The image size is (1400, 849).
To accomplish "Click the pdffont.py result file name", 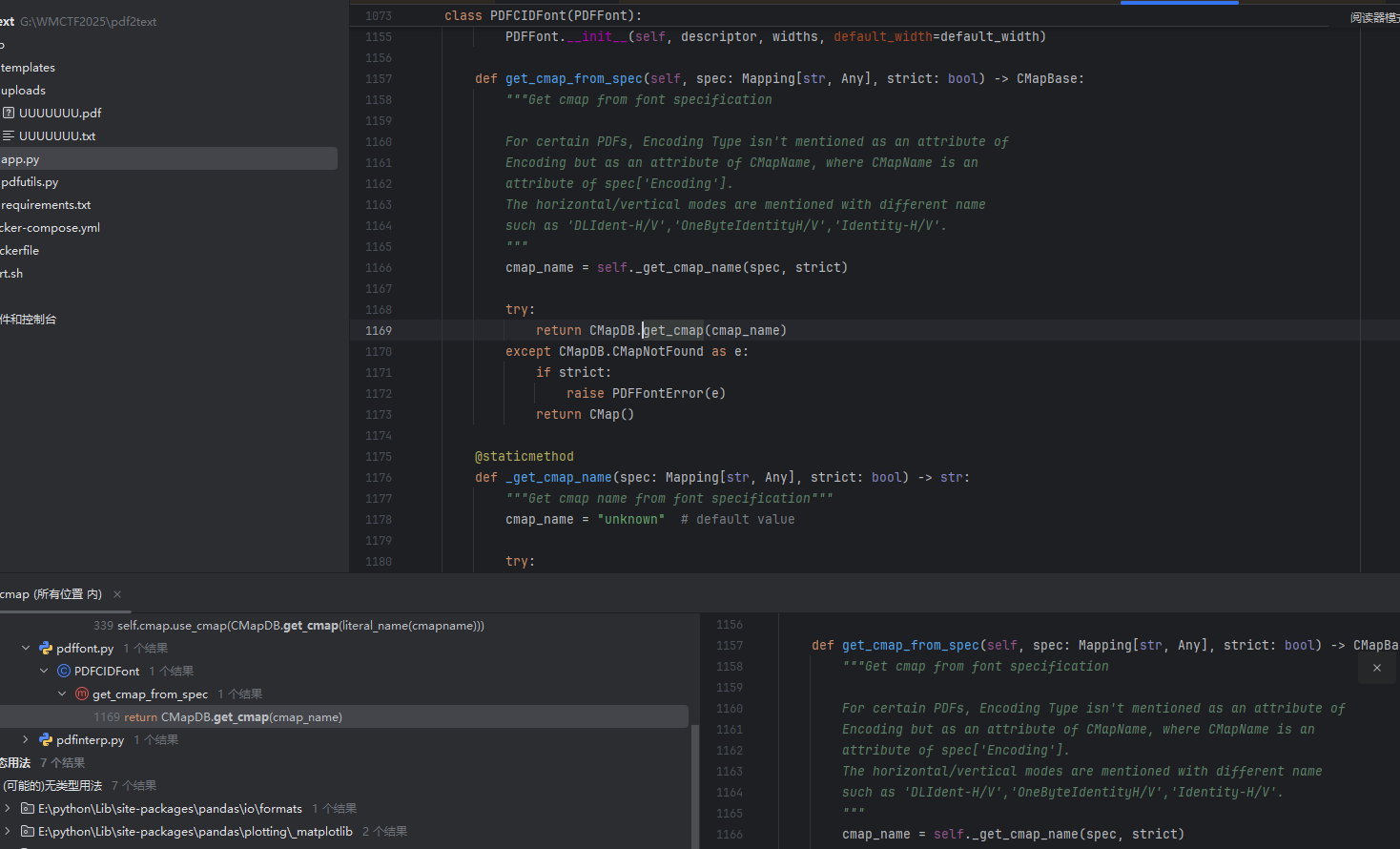I will pyautogui.click(x=84, y=648).
